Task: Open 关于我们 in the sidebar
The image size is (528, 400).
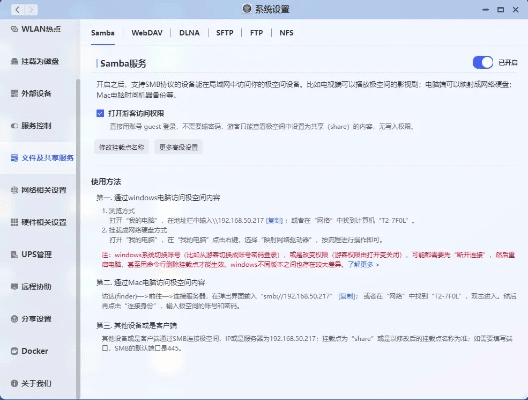Action: tap(36, 383)
